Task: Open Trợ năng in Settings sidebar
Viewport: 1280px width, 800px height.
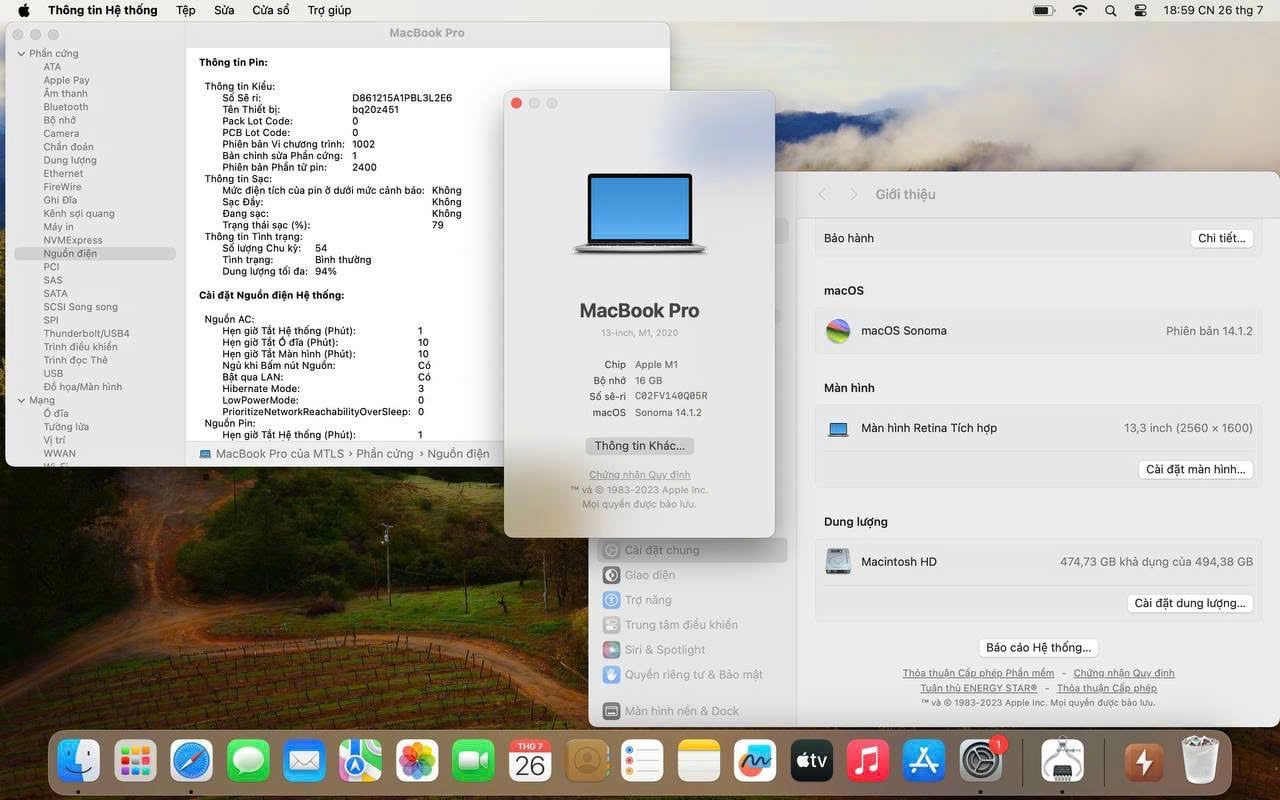Action: click(692, 600)
